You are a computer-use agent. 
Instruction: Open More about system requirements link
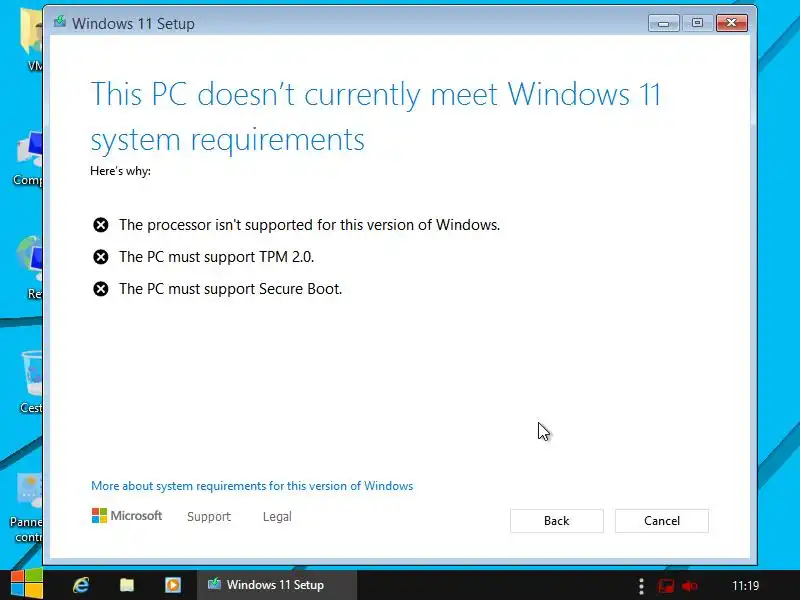[252, 486]
